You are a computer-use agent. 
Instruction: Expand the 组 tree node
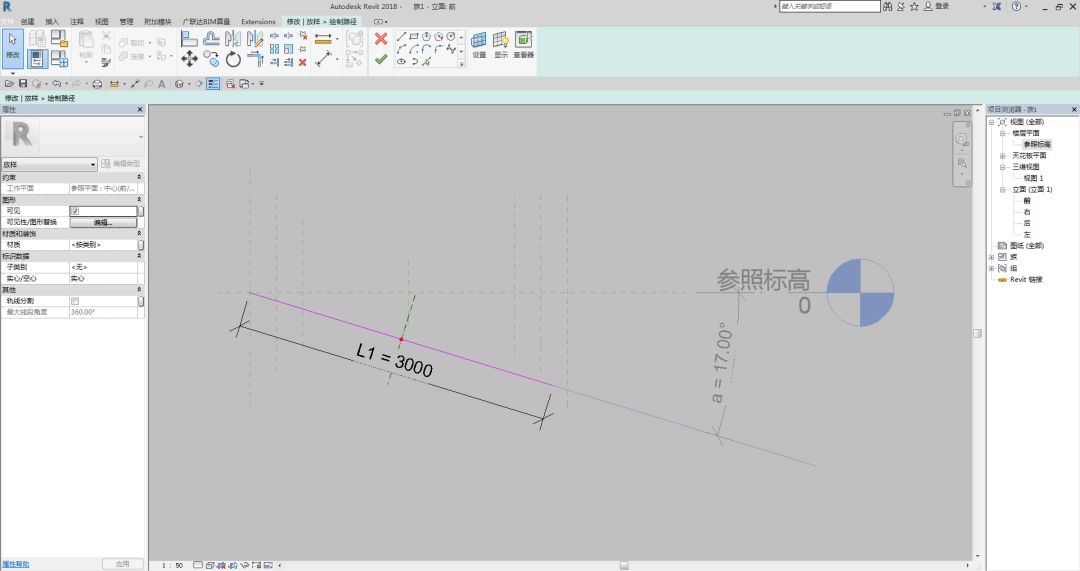click(991, 268)
